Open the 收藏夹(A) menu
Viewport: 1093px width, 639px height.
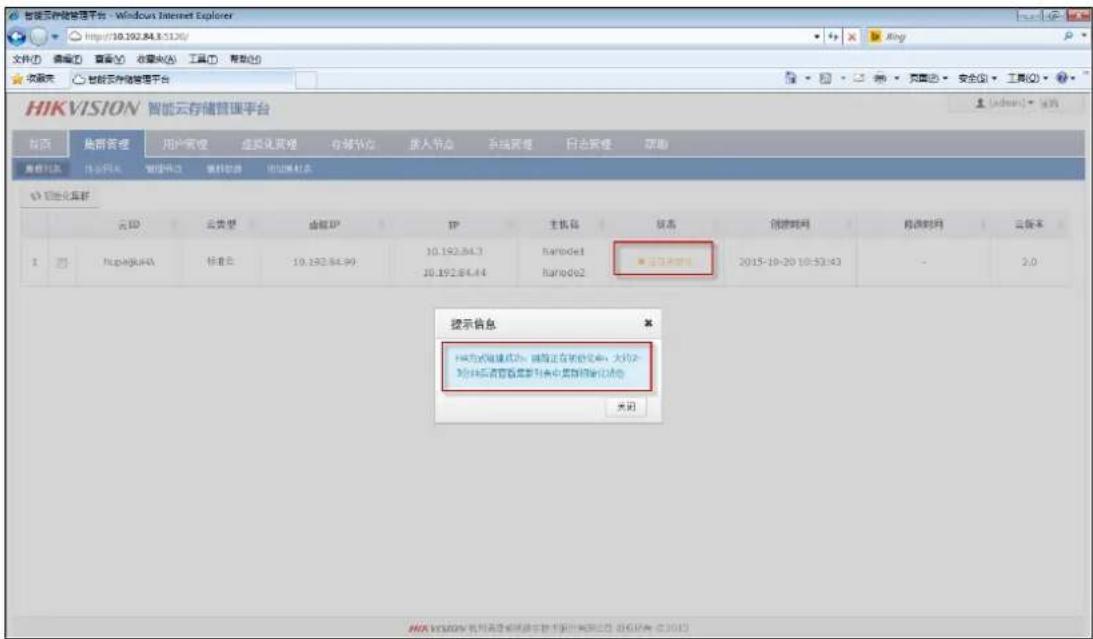[x=156, y=59]
